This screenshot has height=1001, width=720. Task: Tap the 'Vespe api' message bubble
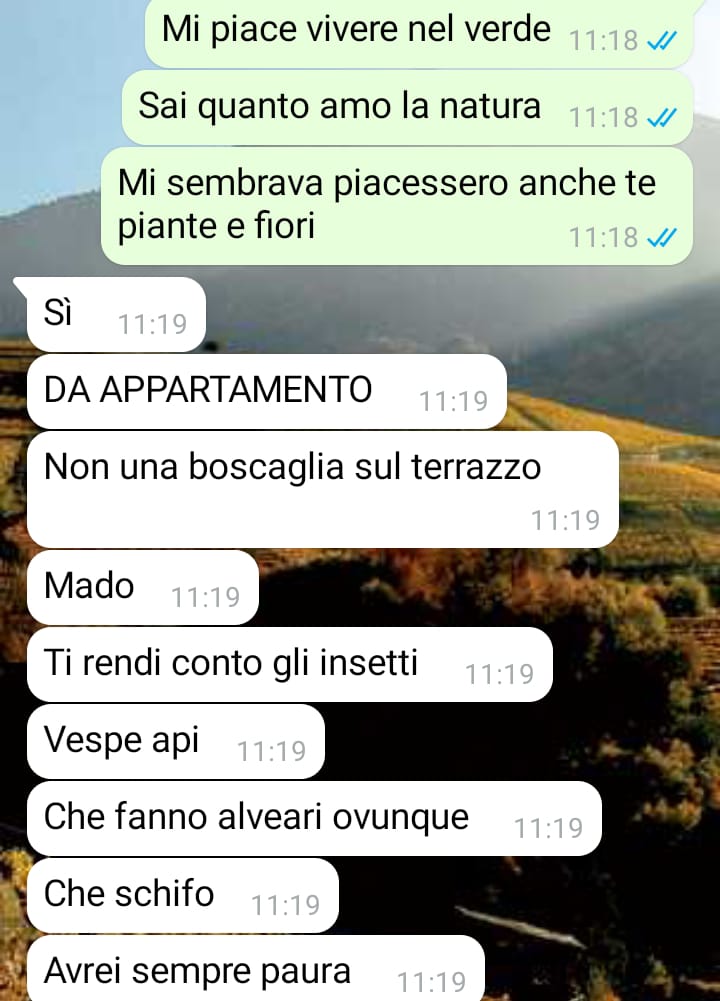[176, 742]
